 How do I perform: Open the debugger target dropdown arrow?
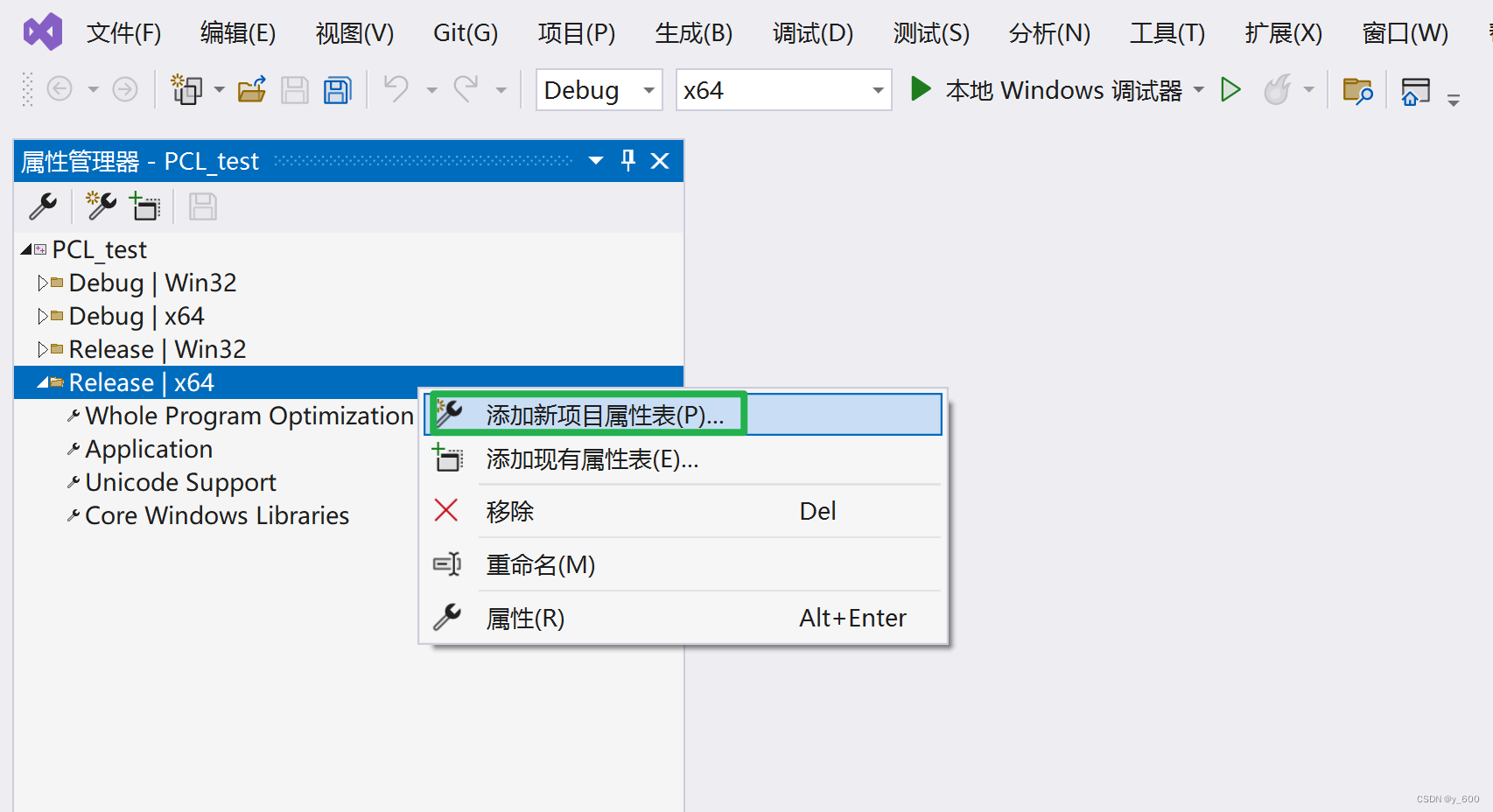pyautogui.click(x=1200, y=89)
